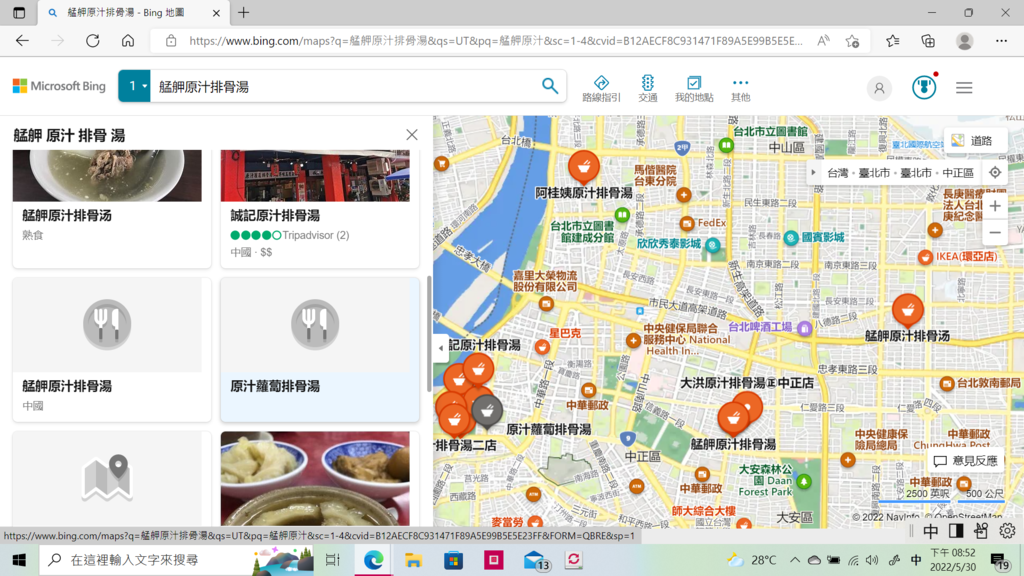
Task: Open the taskbar notification center
Action: [999, 560]
